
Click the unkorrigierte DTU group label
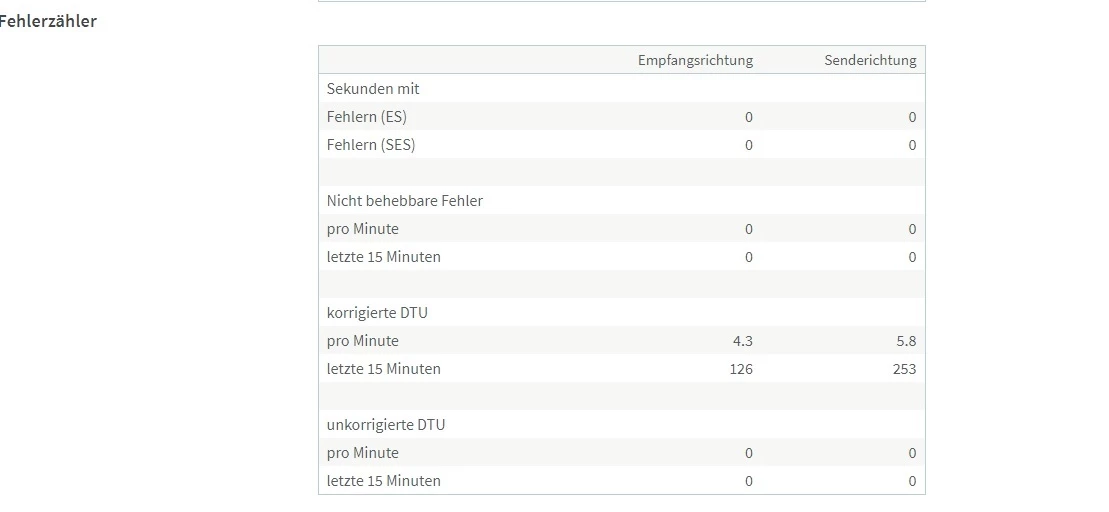coord(385,425)
